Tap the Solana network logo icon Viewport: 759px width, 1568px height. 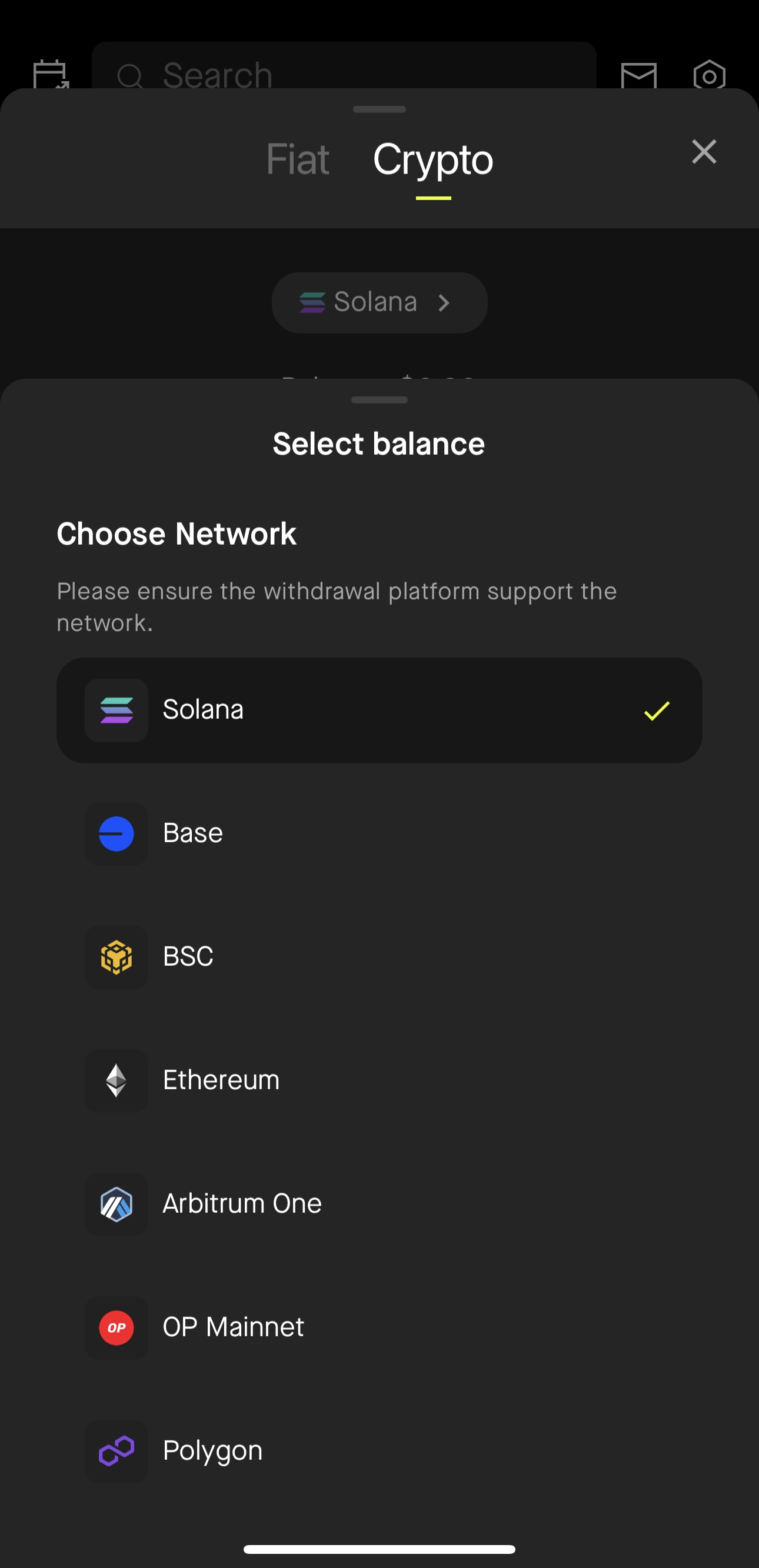[116, 710]
